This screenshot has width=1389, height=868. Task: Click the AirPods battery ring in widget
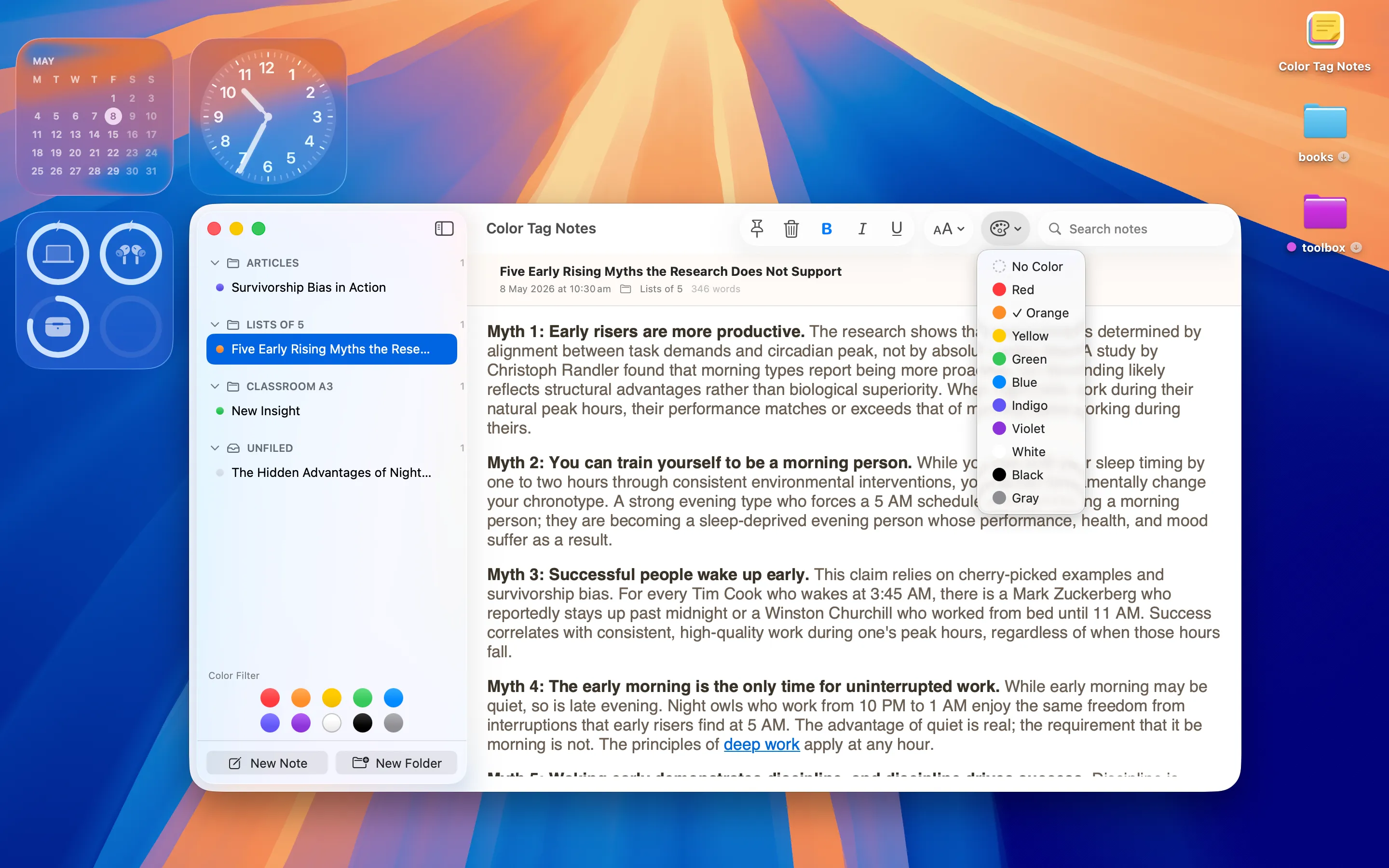pyautogui.click(x=131, y=253)
